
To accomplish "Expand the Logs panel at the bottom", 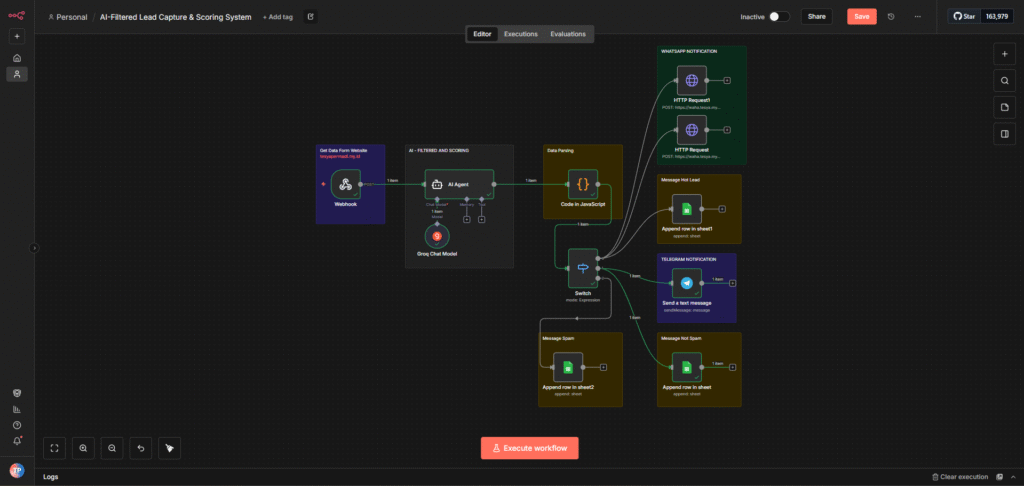I will 50,477.
